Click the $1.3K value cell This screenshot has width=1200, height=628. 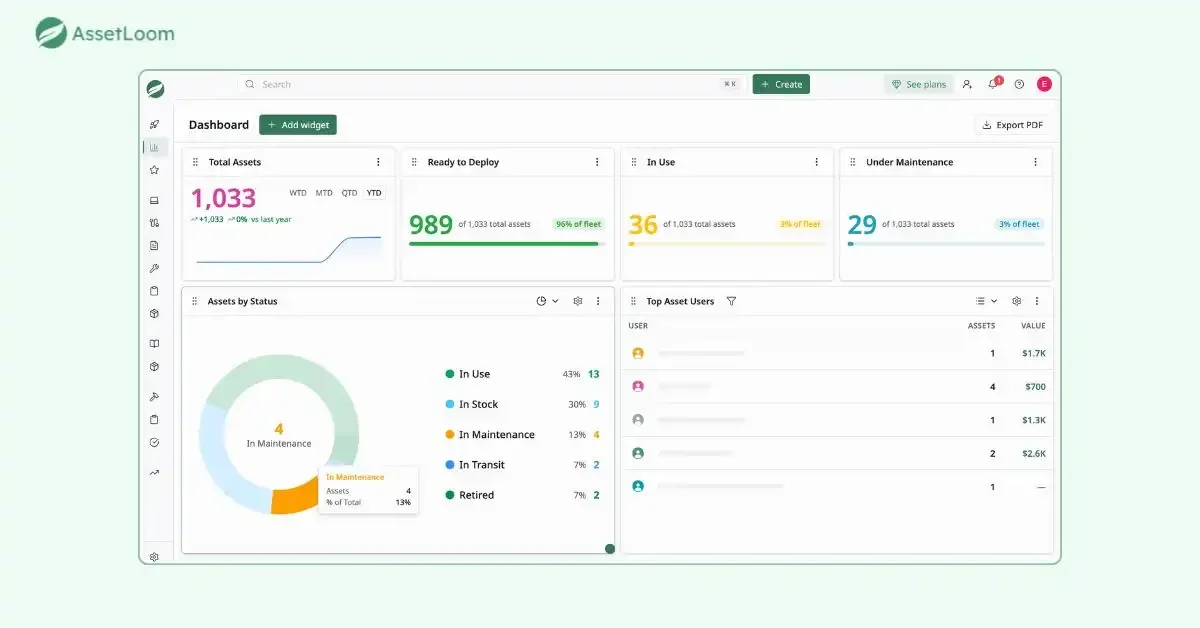pyautogui.click(x=1034, y=420)
